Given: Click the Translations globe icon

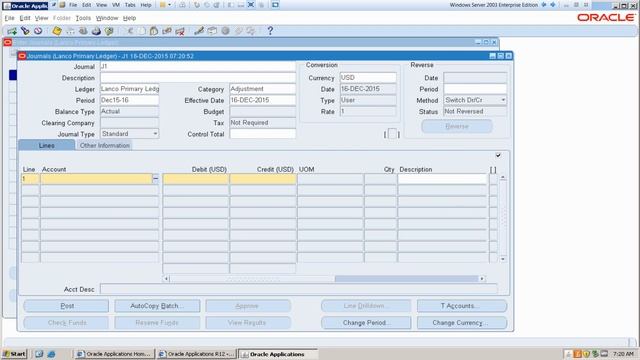Looking at the screenshot, I should point(225,31).
